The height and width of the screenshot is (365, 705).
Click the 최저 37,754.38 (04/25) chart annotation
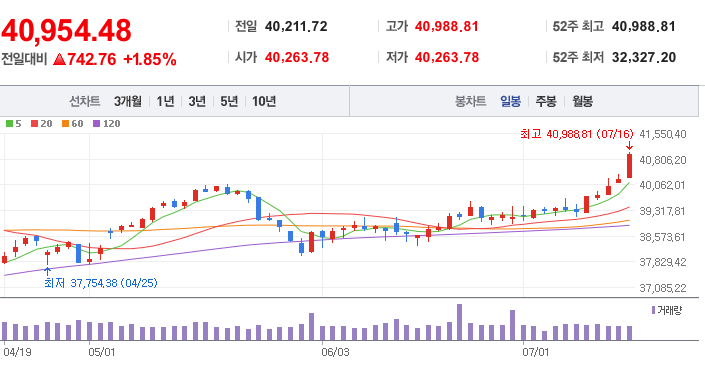coord(101,283)
